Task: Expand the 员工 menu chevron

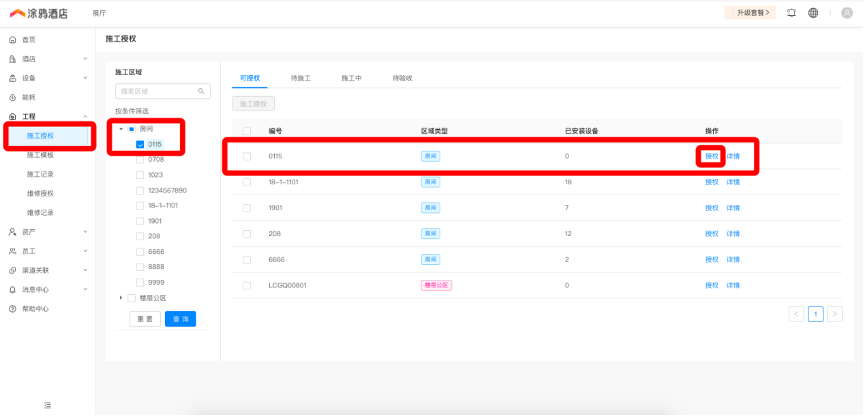Action: coord(85,251)
